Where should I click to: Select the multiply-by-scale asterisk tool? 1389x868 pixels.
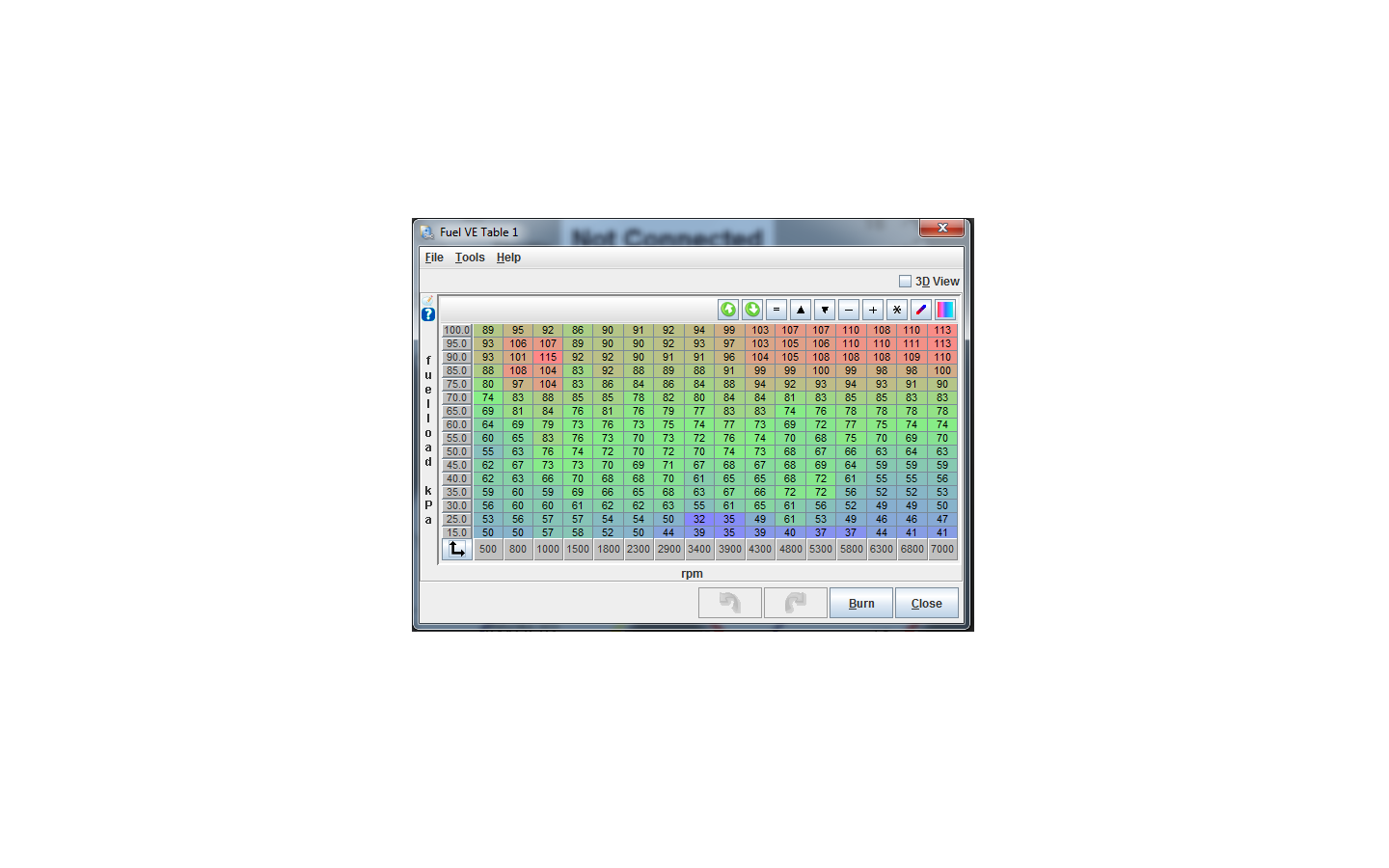(x=897, y=310)
